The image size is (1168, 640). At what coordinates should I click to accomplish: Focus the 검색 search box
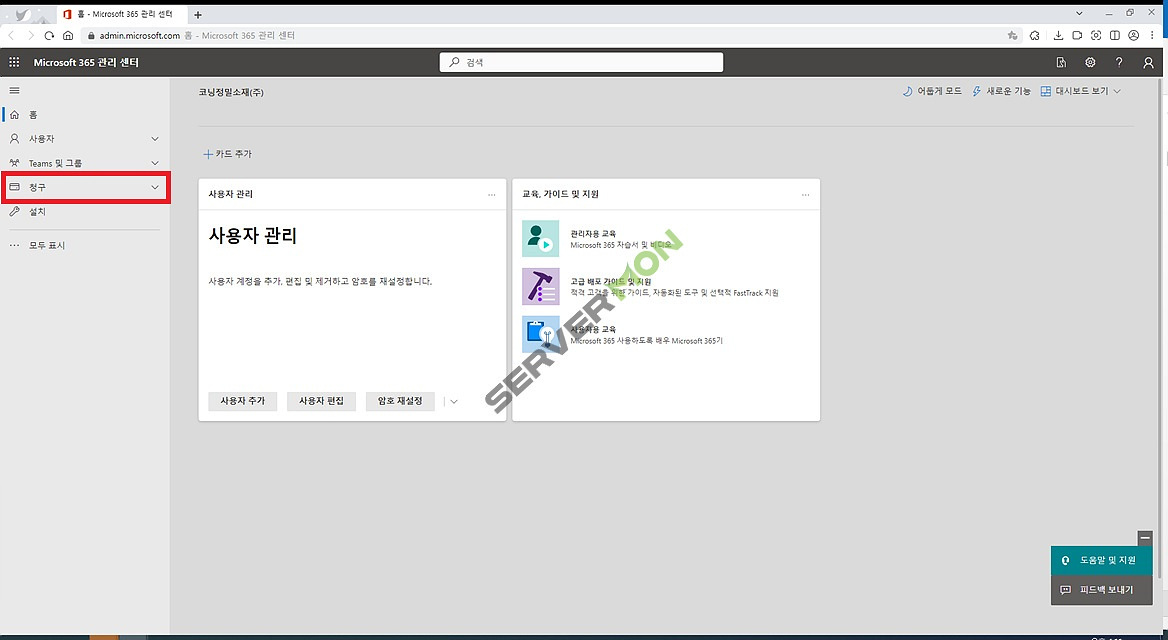[581, 63]
